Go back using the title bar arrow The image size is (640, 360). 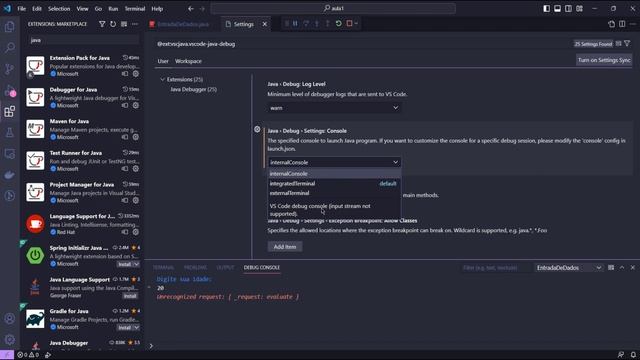tap(191, 9)
